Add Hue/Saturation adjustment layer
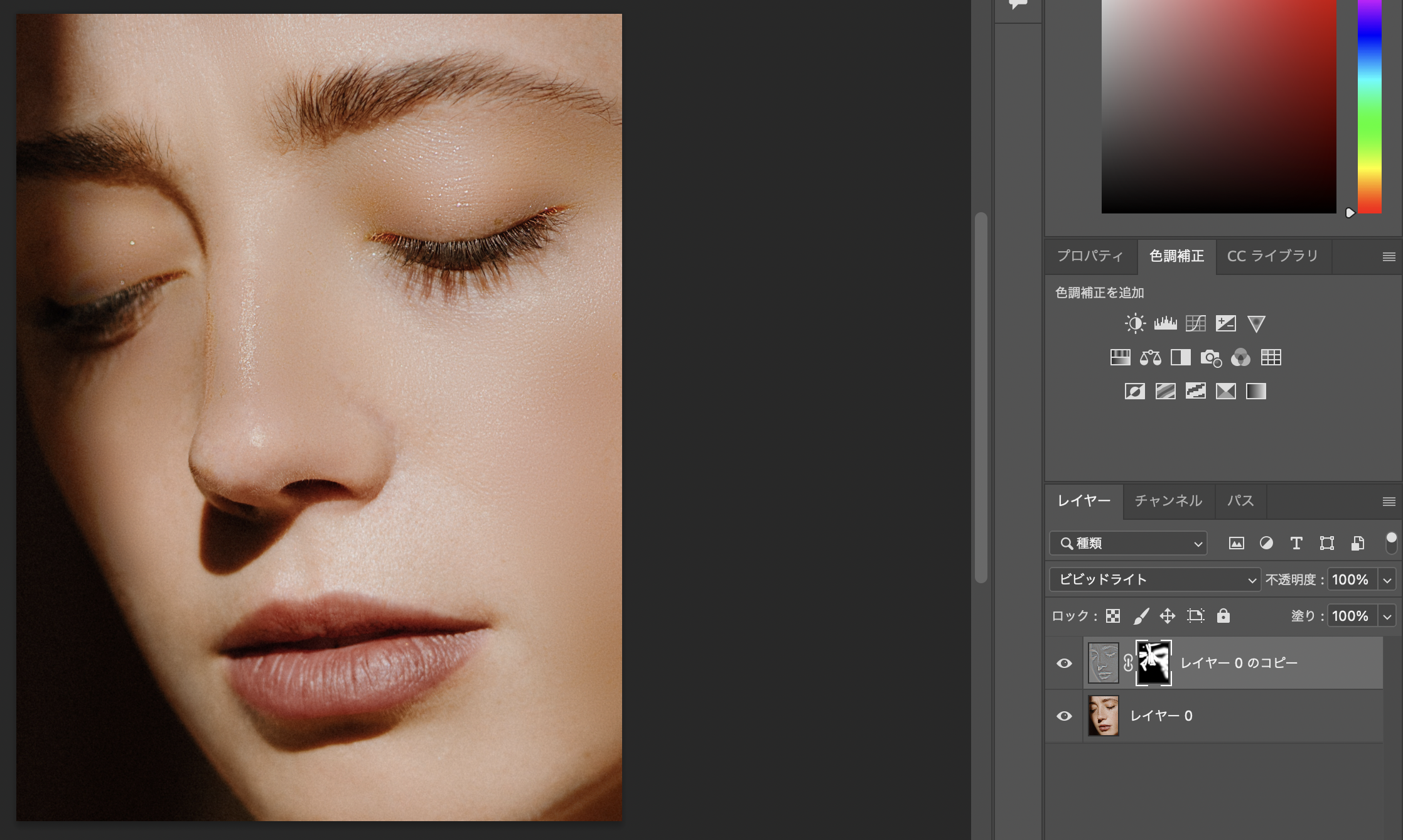Screen dimensions: 1403x840 1120,357
